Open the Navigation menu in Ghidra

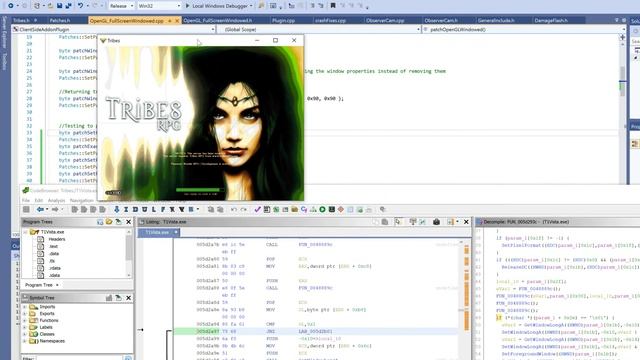click(82, 200)
